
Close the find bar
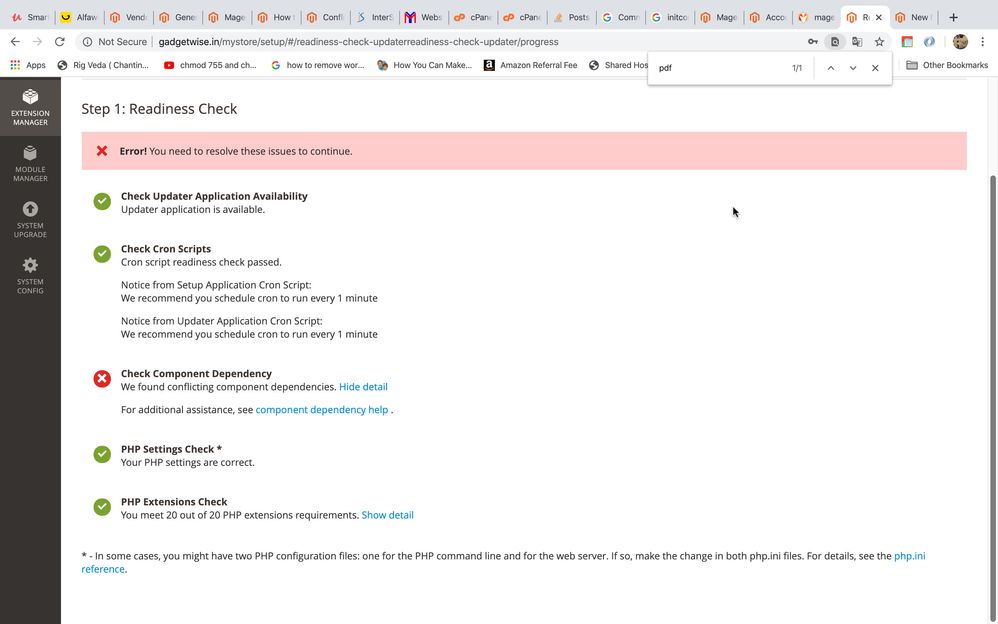(875, 68)
